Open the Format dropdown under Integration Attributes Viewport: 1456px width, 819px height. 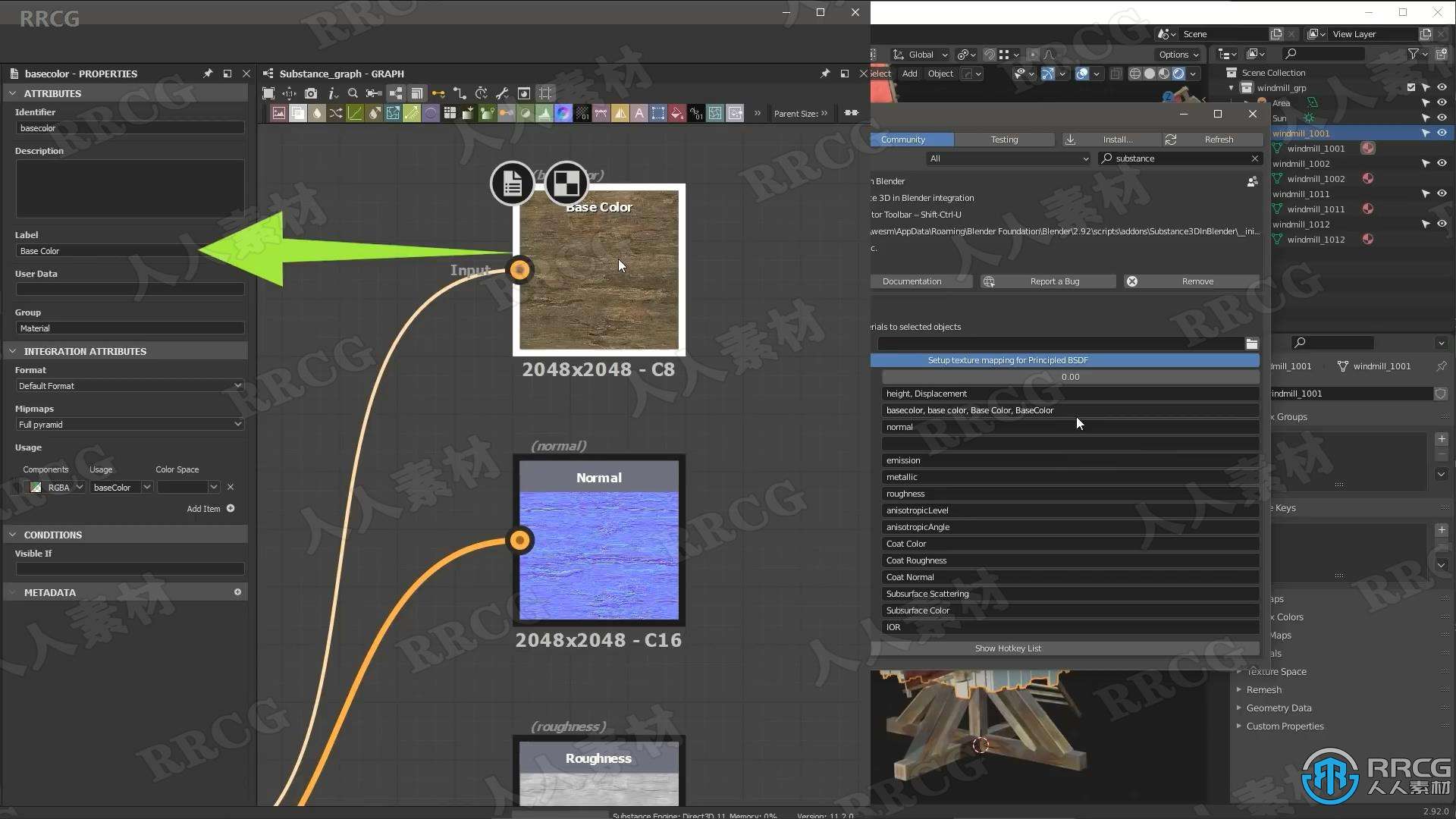click(130, 386)
